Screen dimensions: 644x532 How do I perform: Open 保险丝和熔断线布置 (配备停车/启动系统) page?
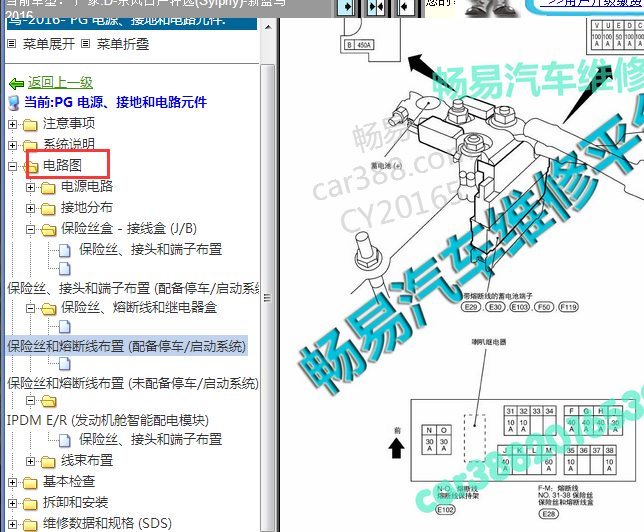pyautogui.click(x=126, y=346)
